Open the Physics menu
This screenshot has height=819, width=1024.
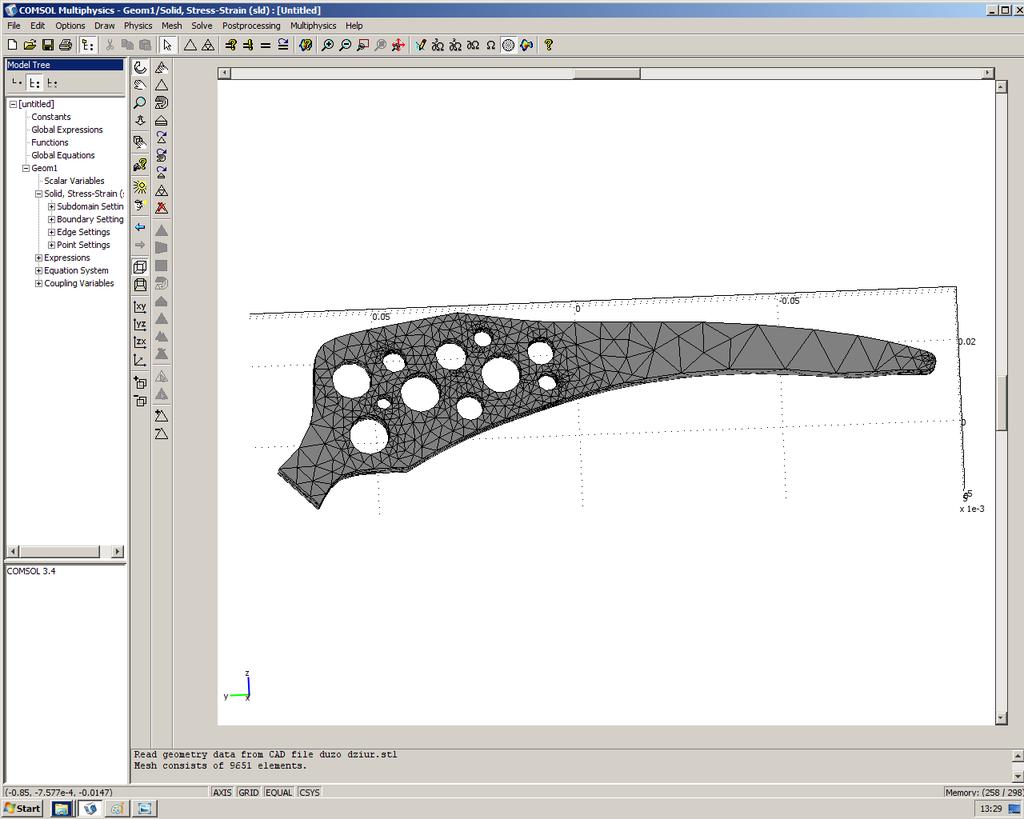point(138,25)
